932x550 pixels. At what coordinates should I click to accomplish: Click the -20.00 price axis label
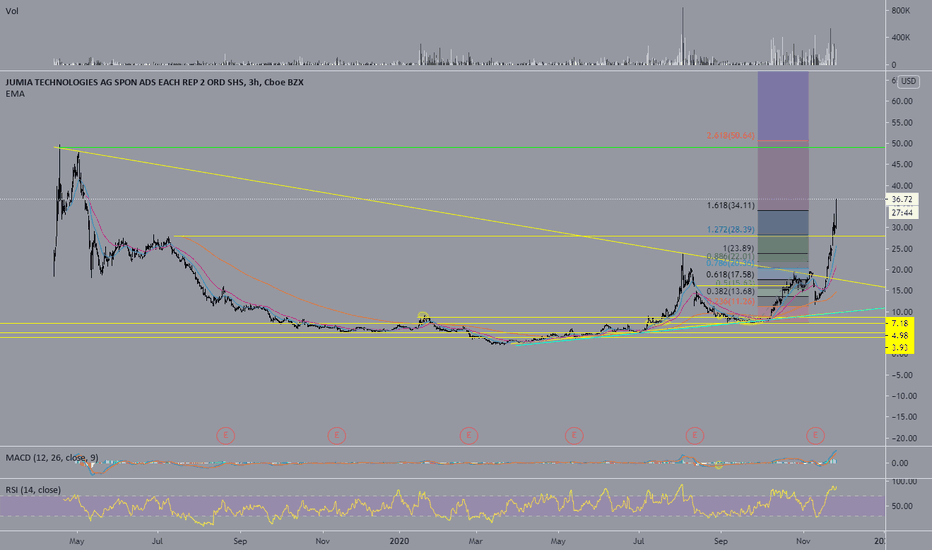click(902, 438)
